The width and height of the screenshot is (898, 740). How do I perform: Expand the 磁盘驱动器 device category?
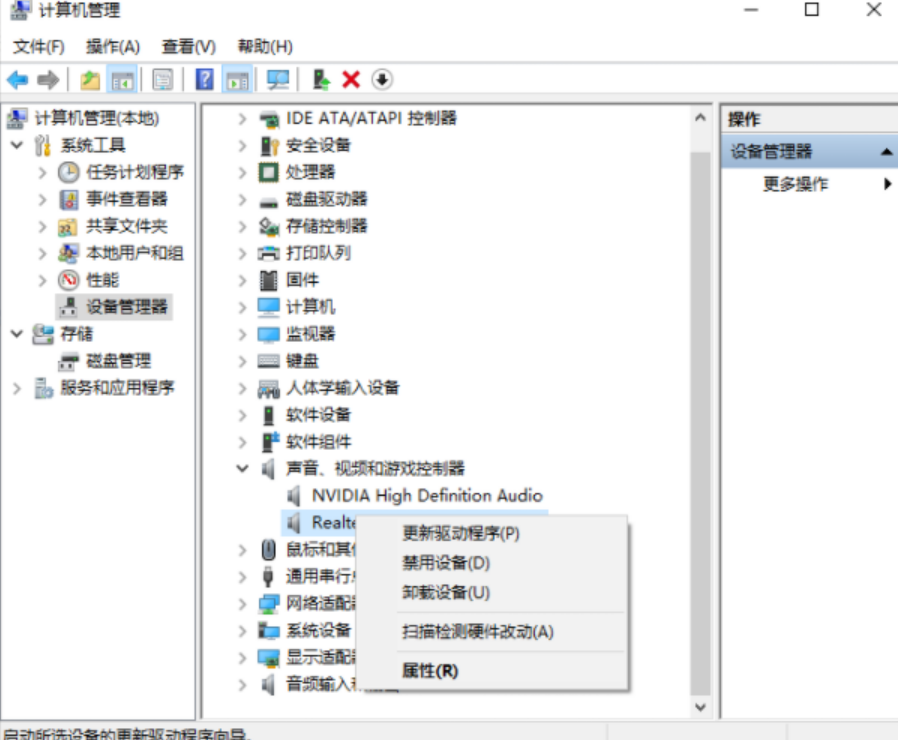click(242, 199)
